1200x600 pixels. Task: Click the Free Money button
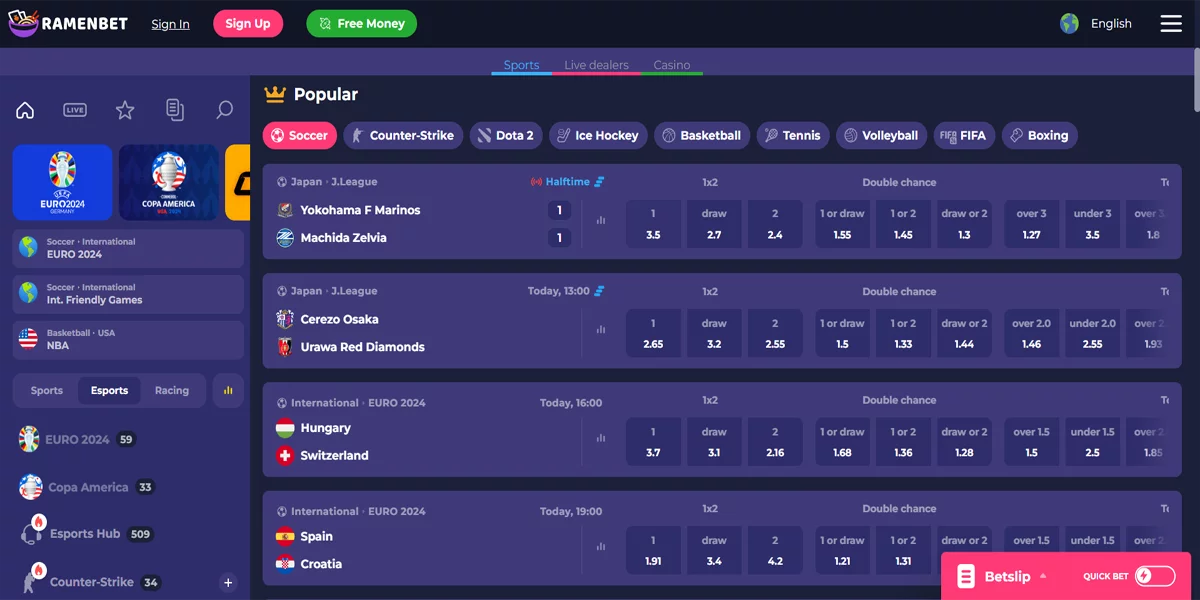click(x=361, y=23)
